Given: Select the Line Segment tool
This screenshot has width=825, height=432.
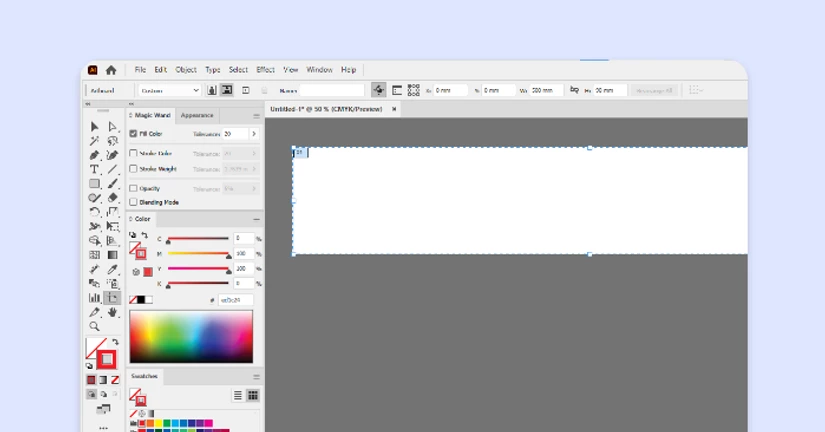Looking at the screenshot, I should click(112, 169).
